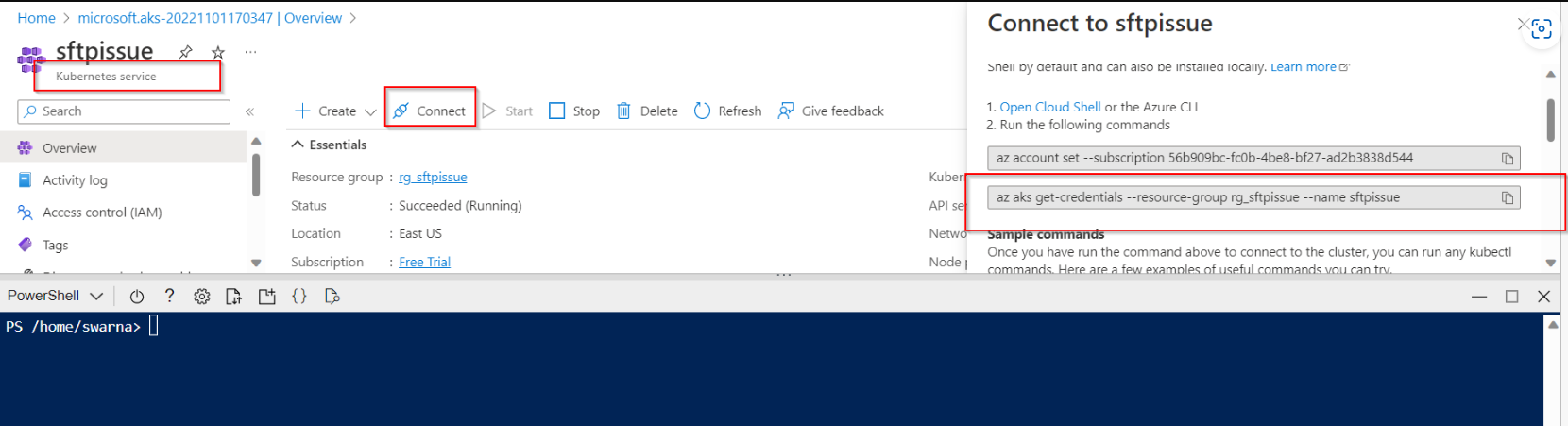This screenshot has width=1568, height=426.
Task: Click Succeeded (Running) status text
Action: [460, 205]
